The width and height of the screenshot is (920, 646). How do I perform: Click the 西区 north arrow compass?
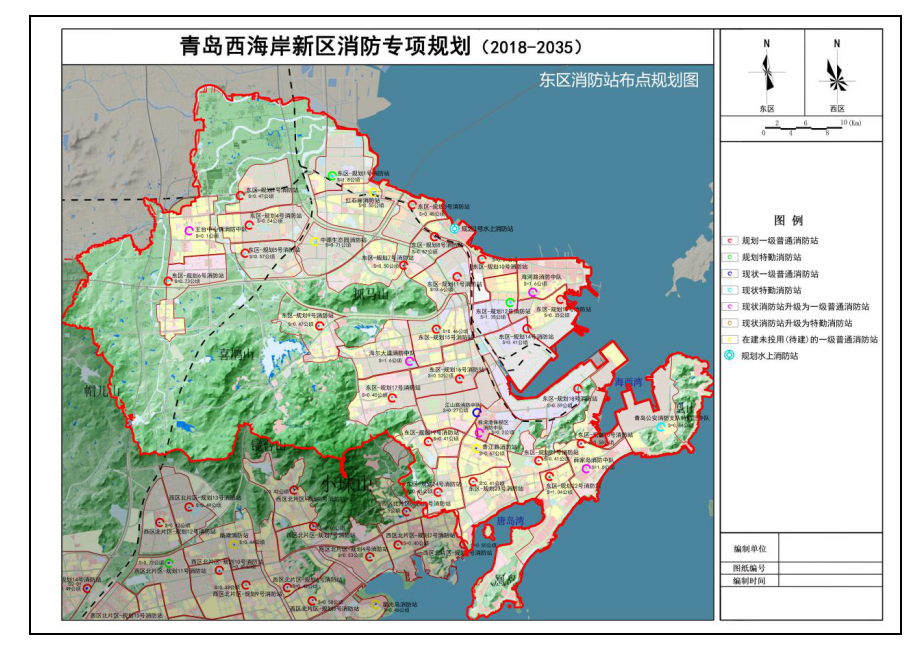click(x=836, y=74)
